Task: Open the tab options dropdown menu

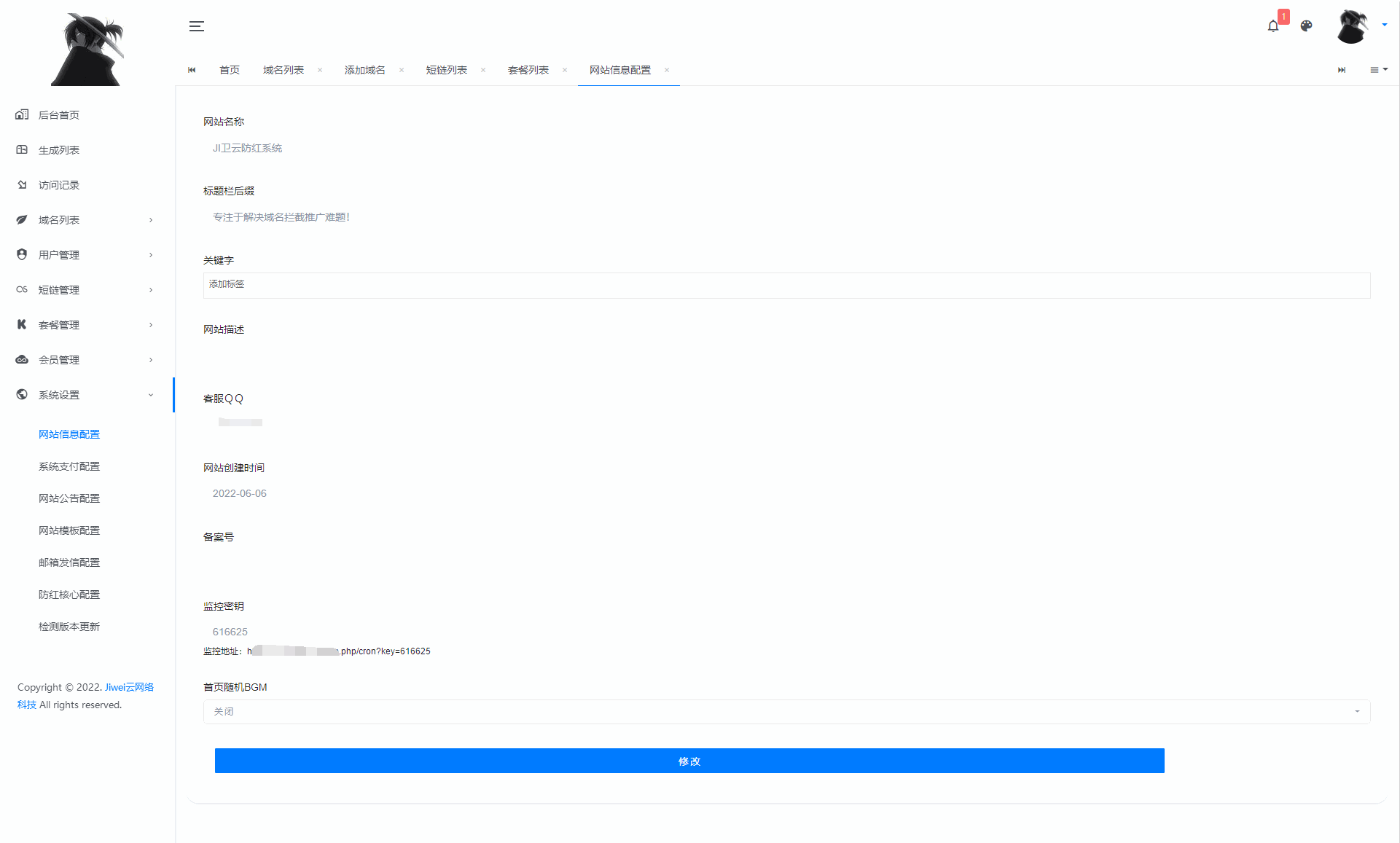Action: tap(1378, 70)
